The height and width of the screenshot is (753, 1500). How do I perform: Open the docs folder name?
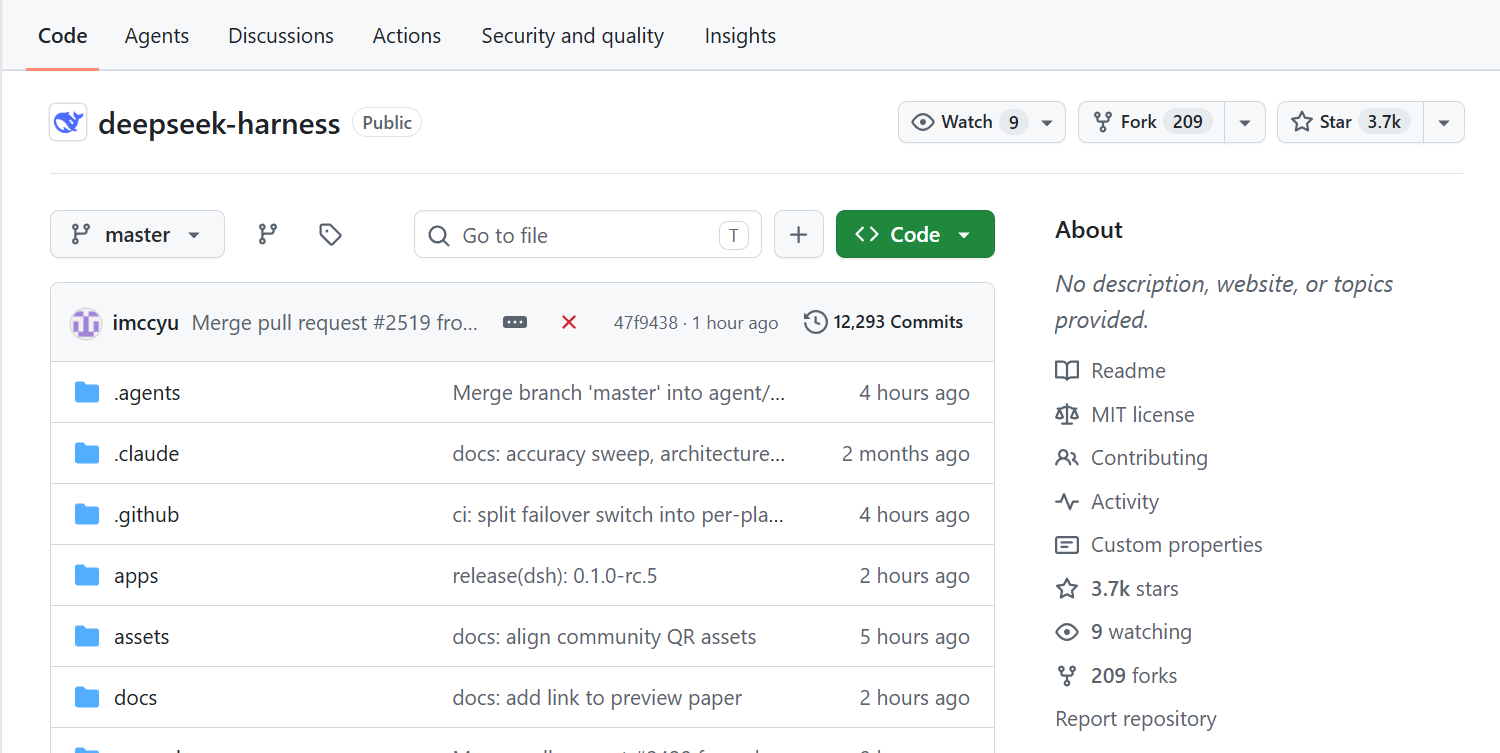(136, 698)
